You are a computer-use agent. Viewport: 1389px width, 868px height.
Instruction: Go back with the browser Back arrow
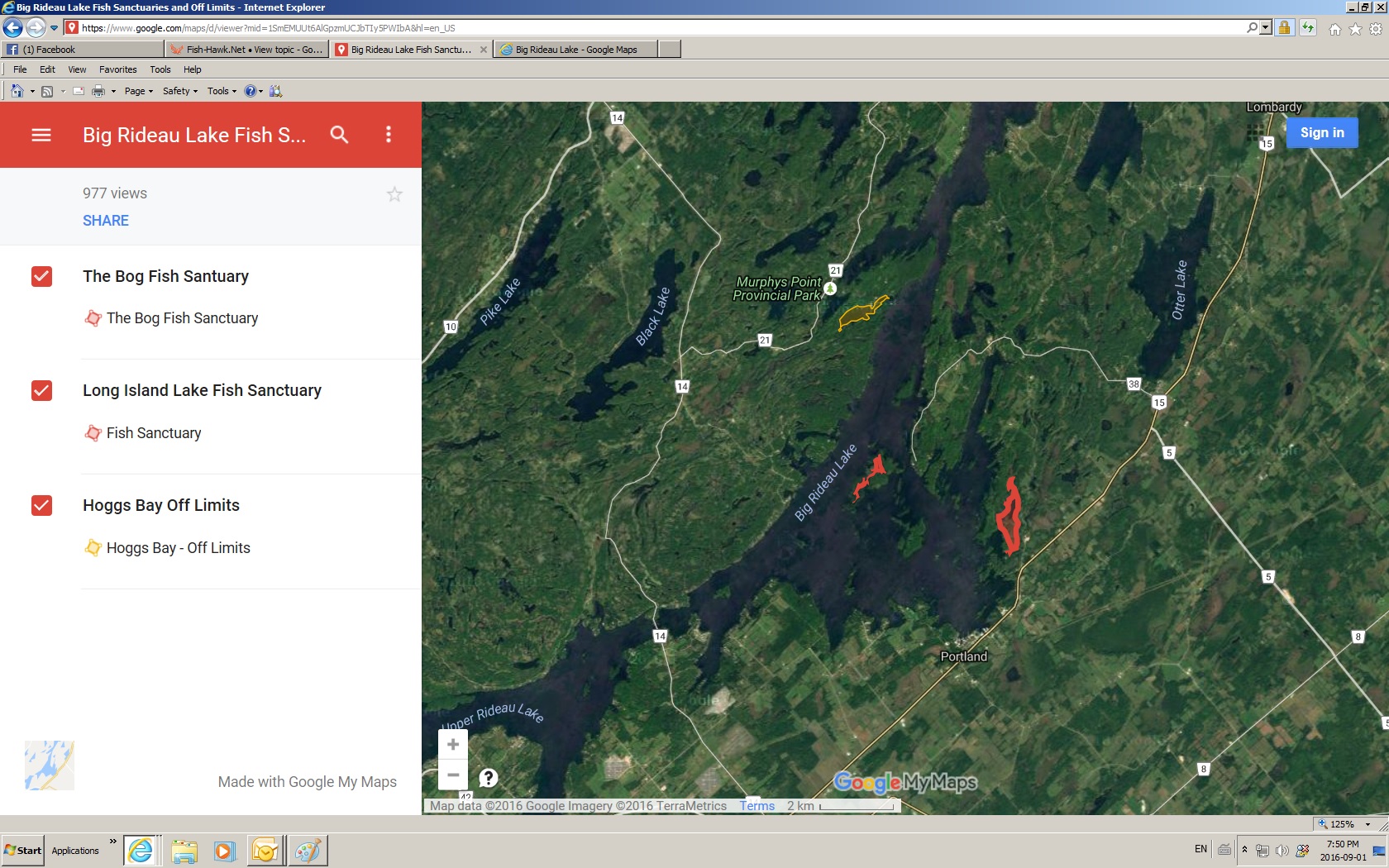point(13,27)
